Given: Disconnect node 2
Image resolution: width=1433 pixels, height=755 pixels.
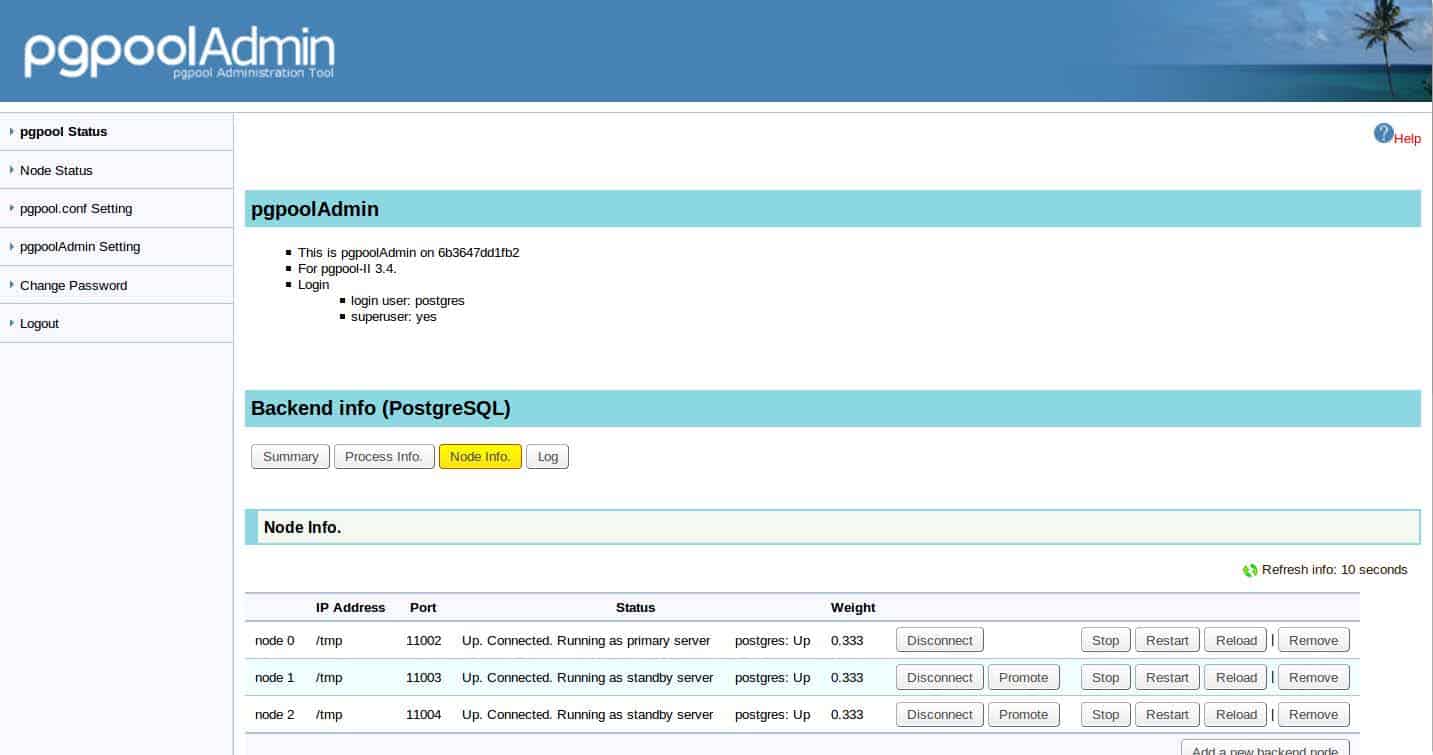Looking at the screenshot, I should (x=939, y=714).
